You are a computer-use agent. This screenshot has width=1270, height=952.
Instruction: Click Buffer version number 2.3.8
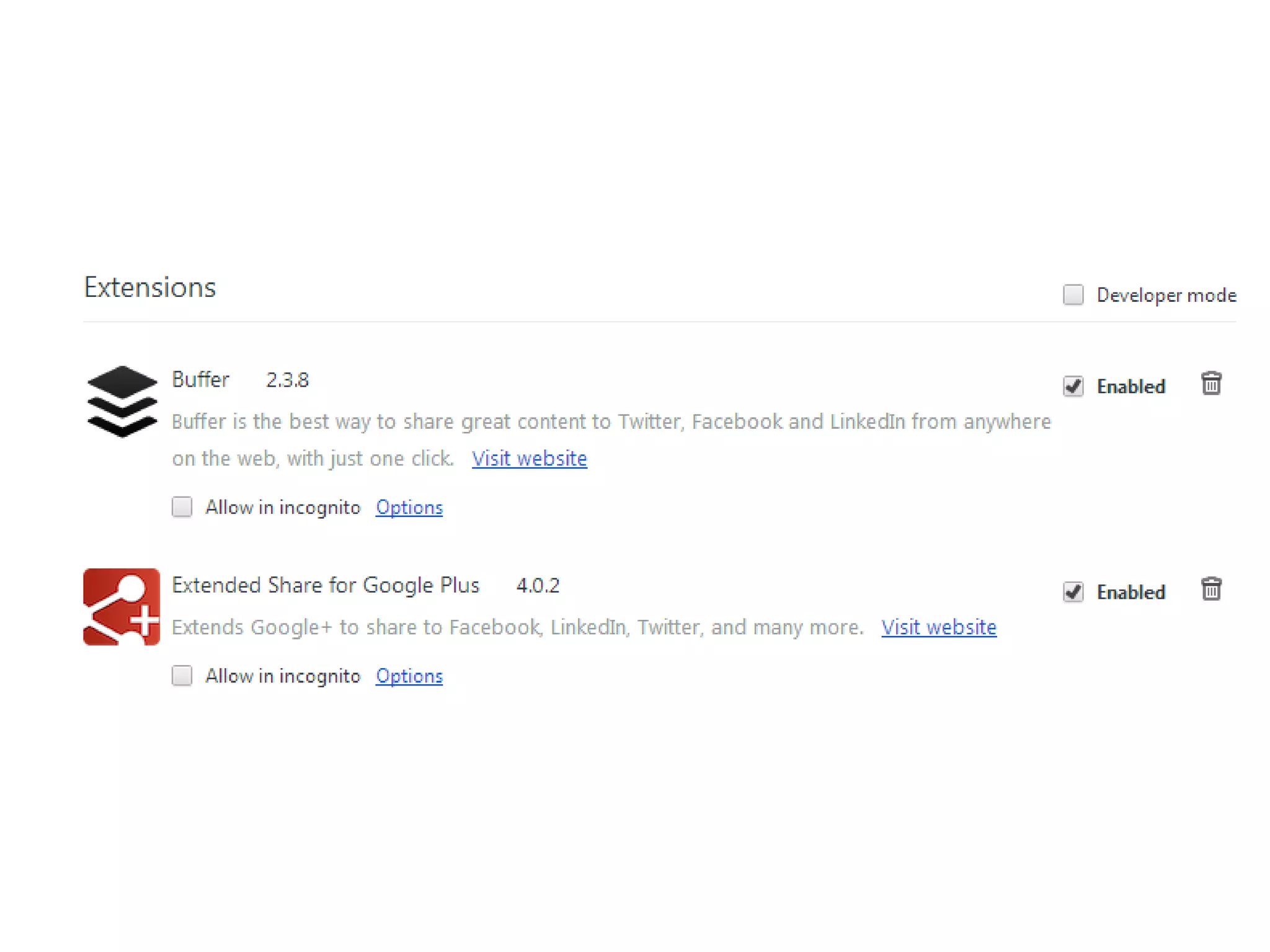[x=287, y=380]
